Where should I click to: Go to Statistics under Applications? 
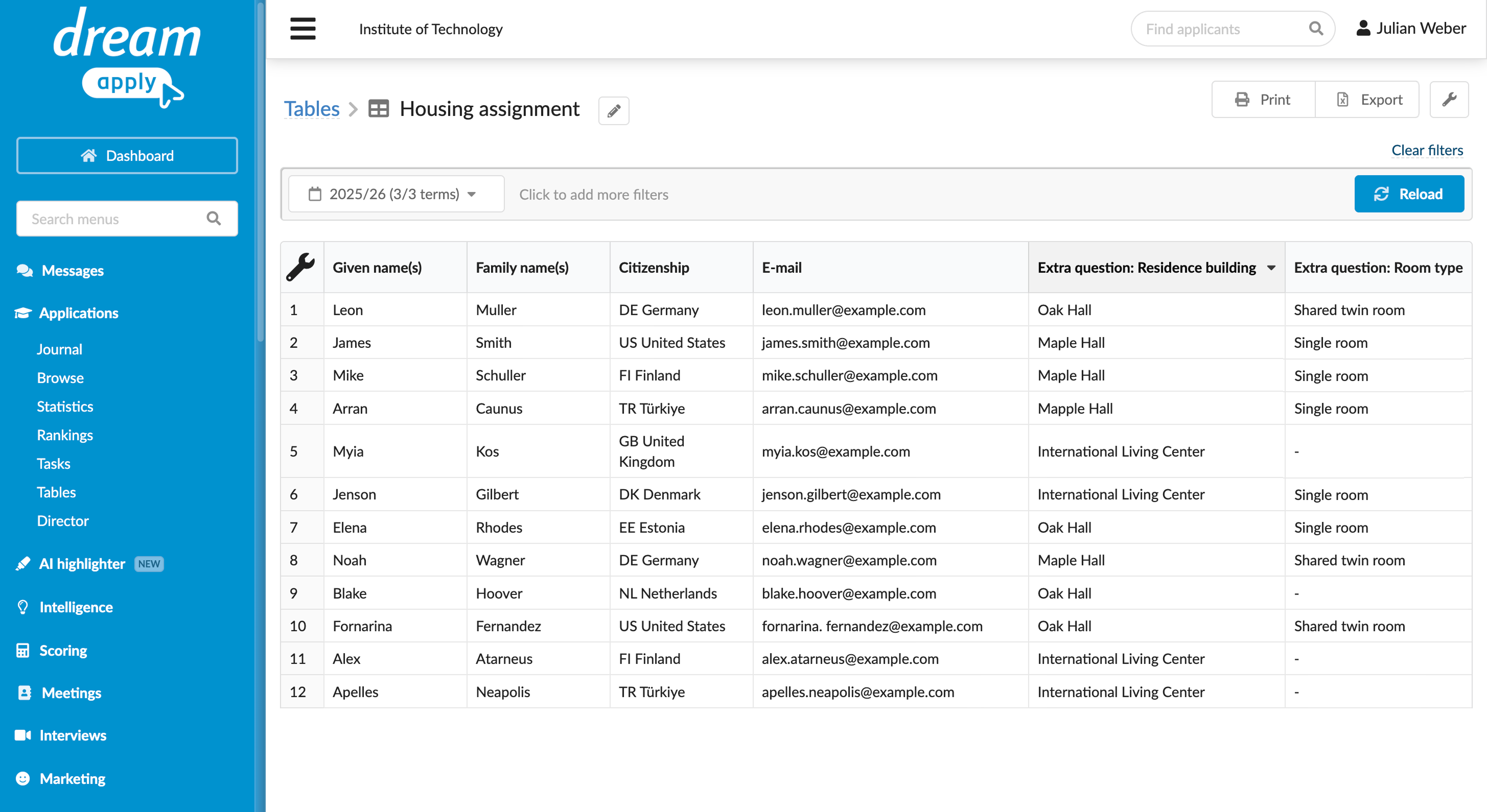tap(65, 406)
